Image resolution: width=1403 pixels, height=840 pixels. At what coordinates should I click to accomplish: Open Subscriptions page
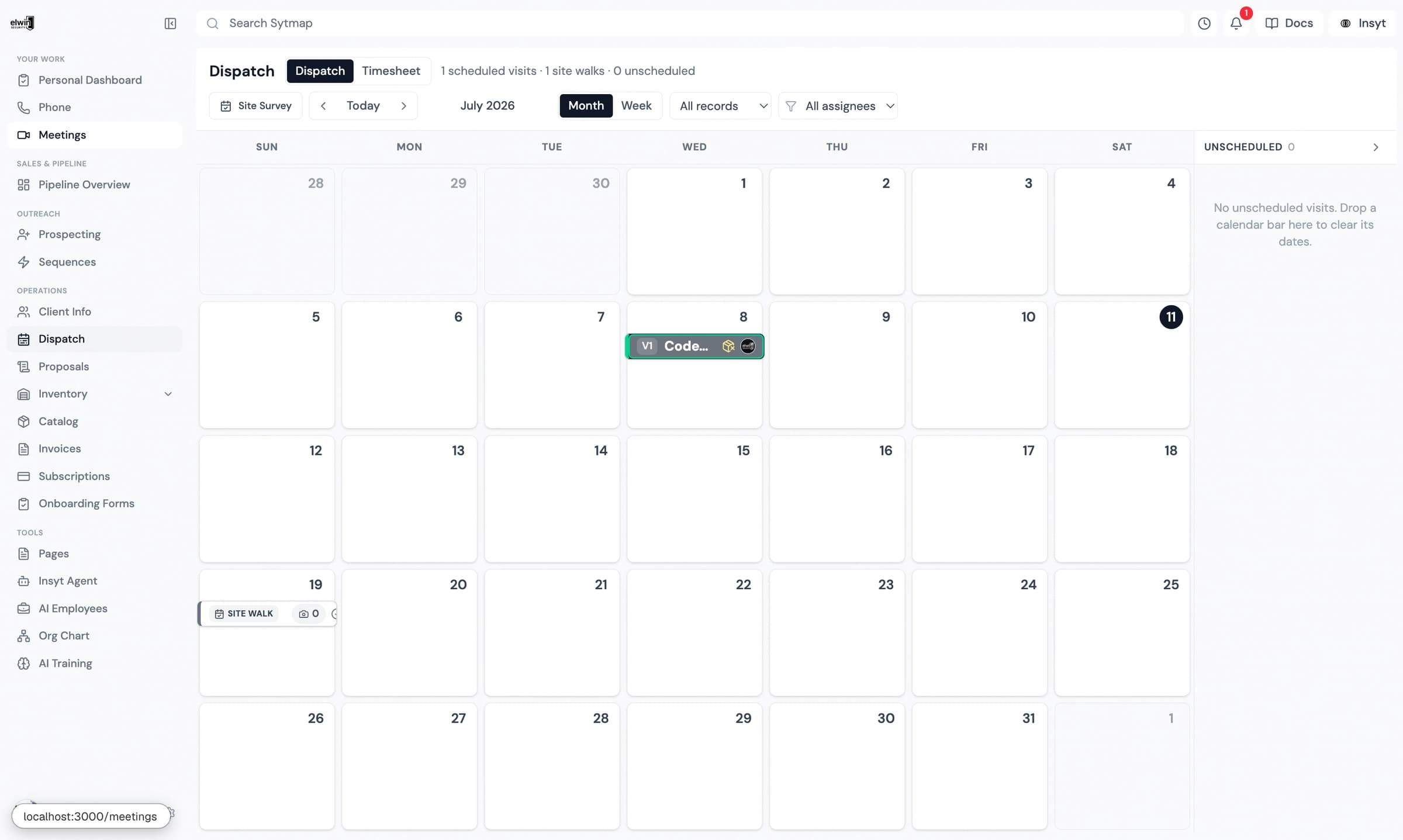coord(95,476)
